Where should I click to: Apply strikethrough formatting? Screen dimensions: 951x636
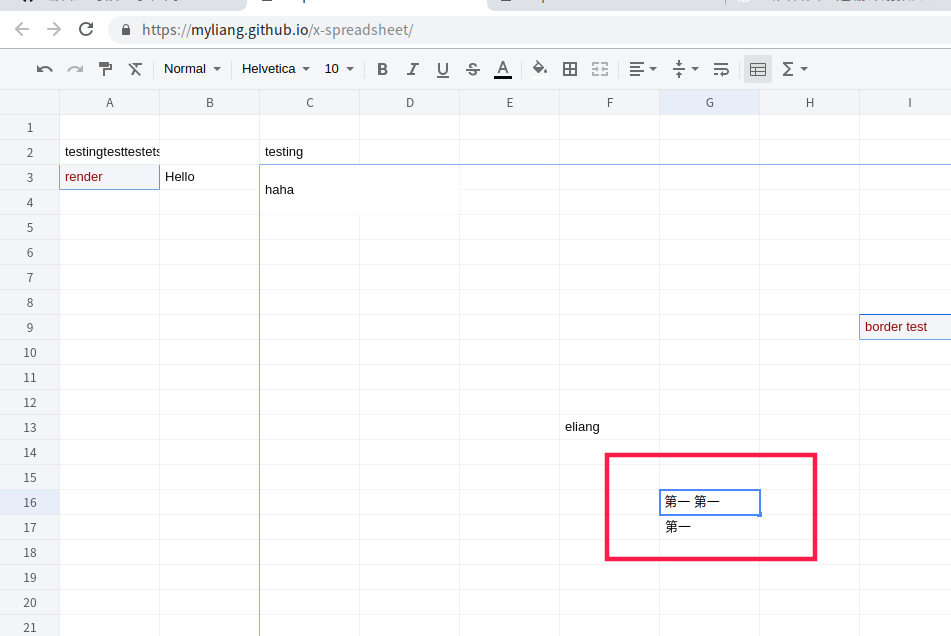pos(471,69)
